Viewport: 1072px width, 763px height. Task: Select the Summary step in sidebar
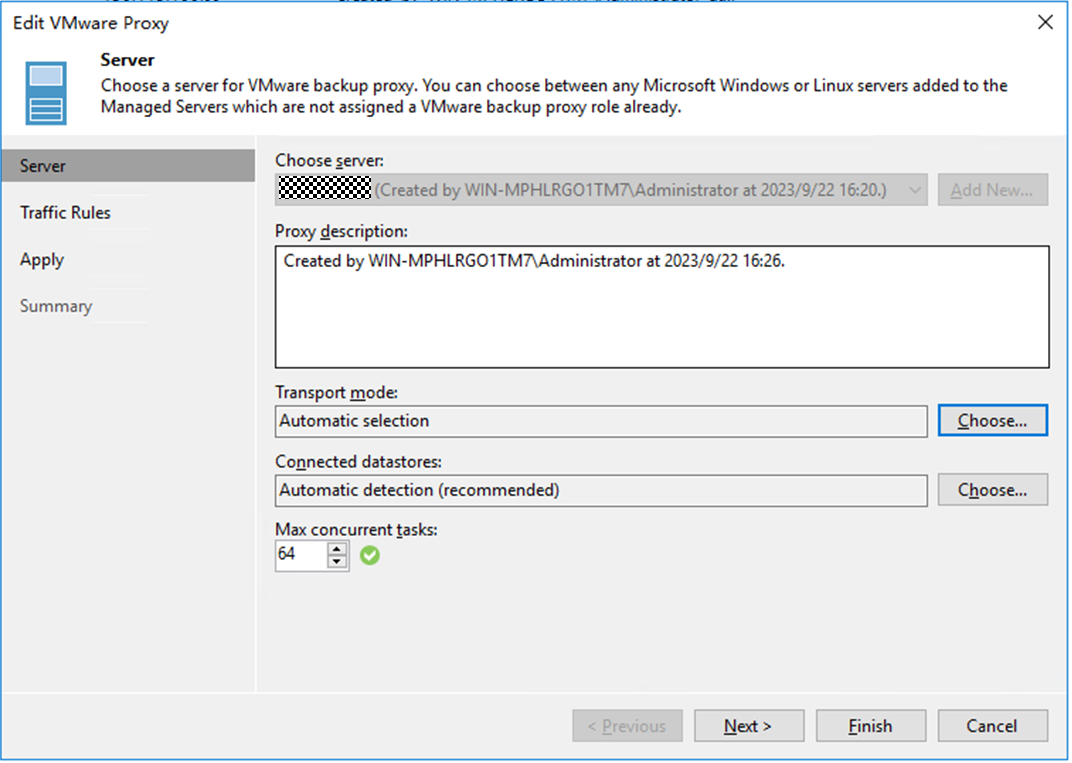click(x=56, y=307)
